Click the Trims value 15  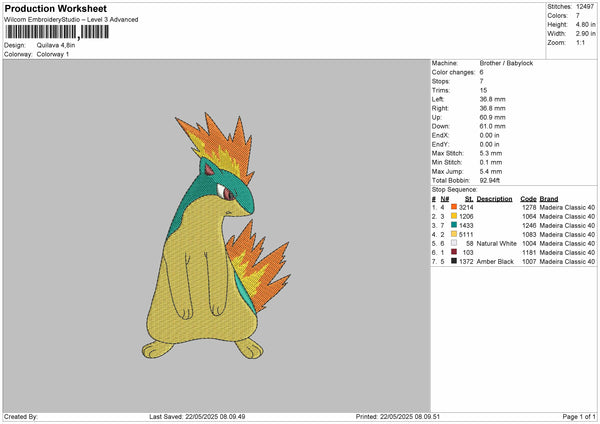tap(483, 90)
